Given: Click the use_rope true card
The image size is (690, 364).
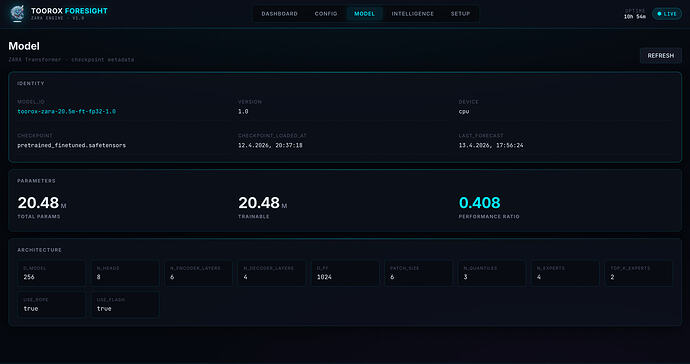Looking at the screenshot, I should tap(51, 305).
